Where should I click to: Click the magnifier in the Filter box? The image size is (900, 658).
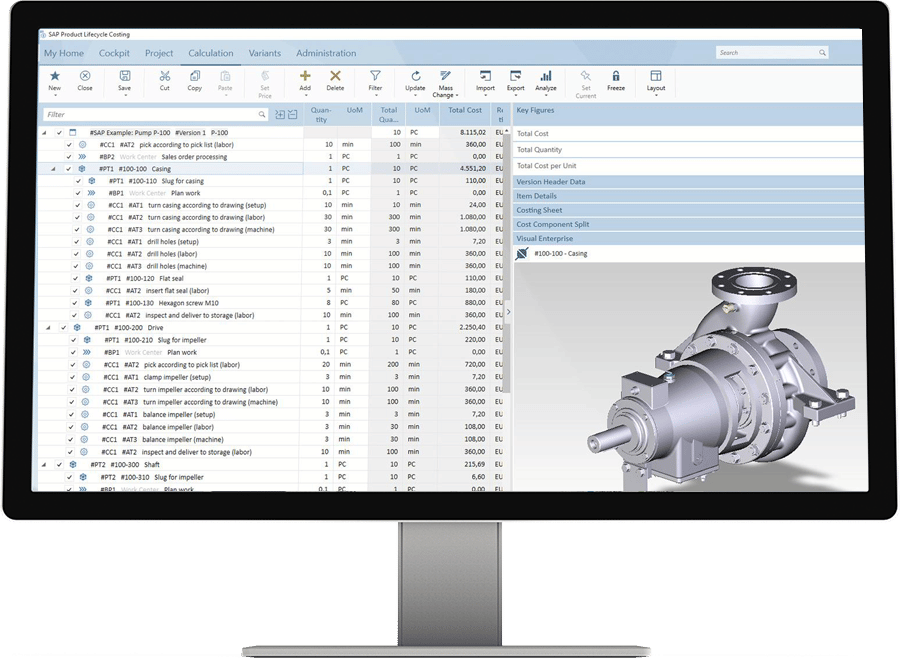click(262, 114)
